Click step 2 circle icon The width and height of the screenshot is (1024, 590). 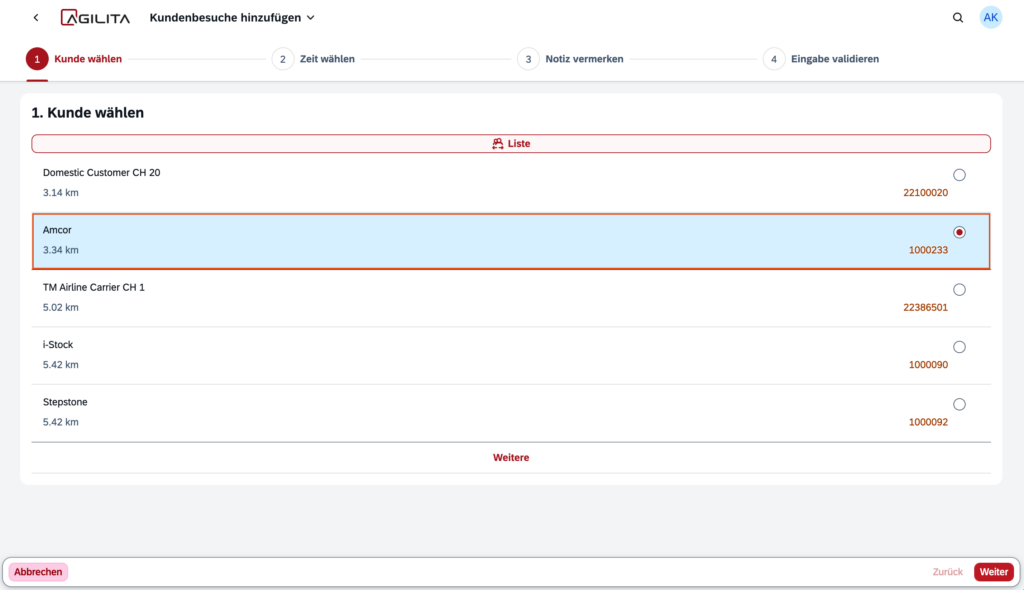point(283,59)
